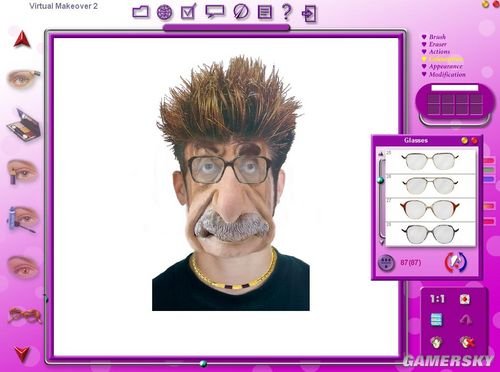The image size is (500, 372).
Task: Choose the first glasses thumbnail in the list
Action: pyautogui.click(x=430, y=161)
